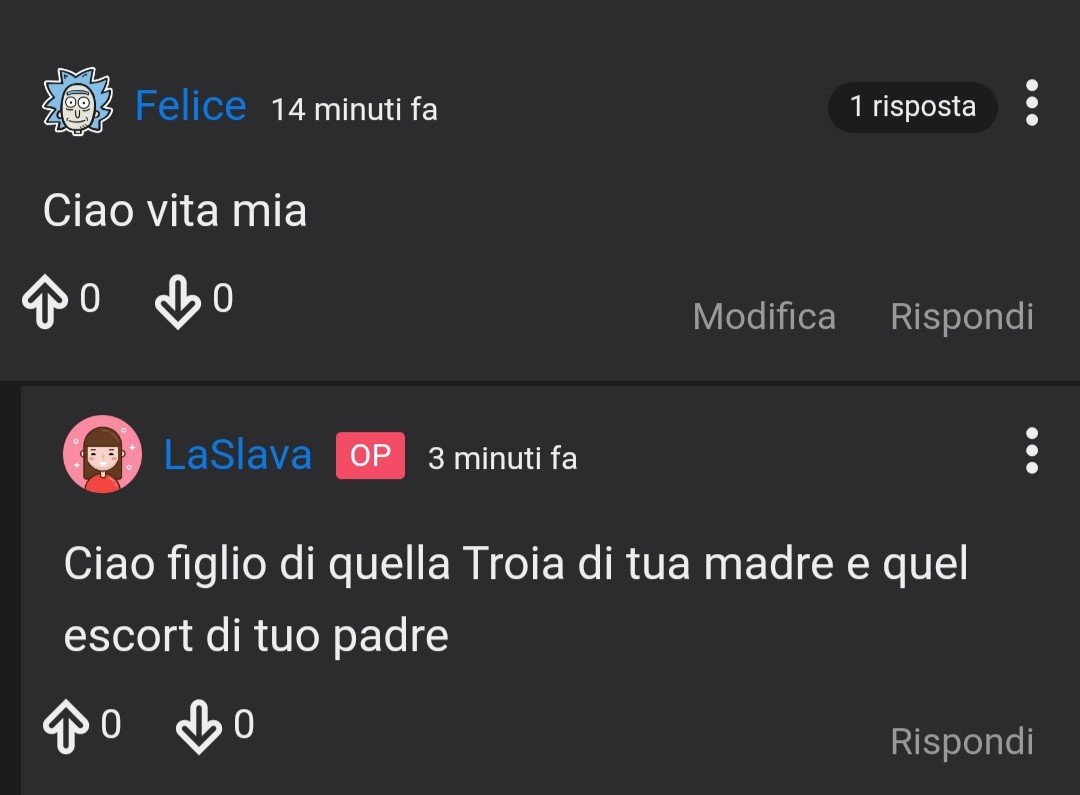Downvote Felice's comment
Image resolution: width=1080 pixels, height=795 pixels.
click(178, 301)
